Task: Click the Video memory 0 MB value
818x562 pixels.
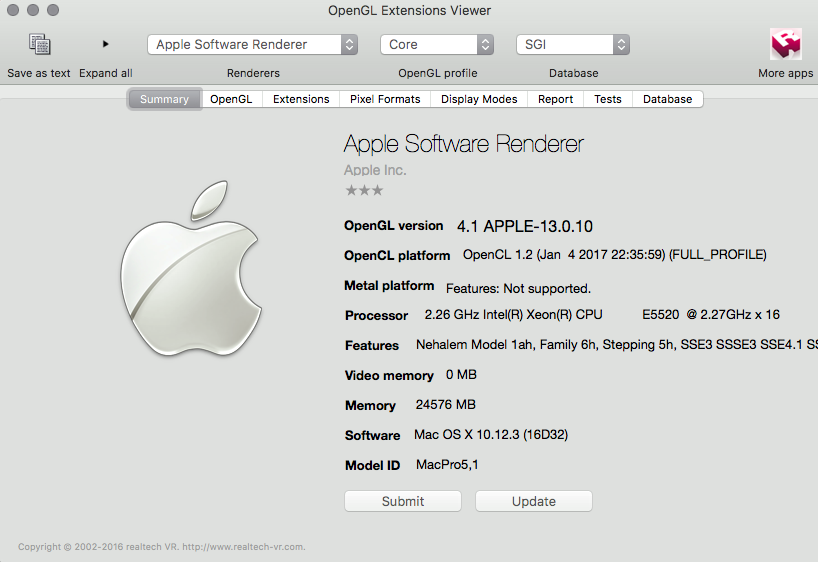Action: [461, 375]
